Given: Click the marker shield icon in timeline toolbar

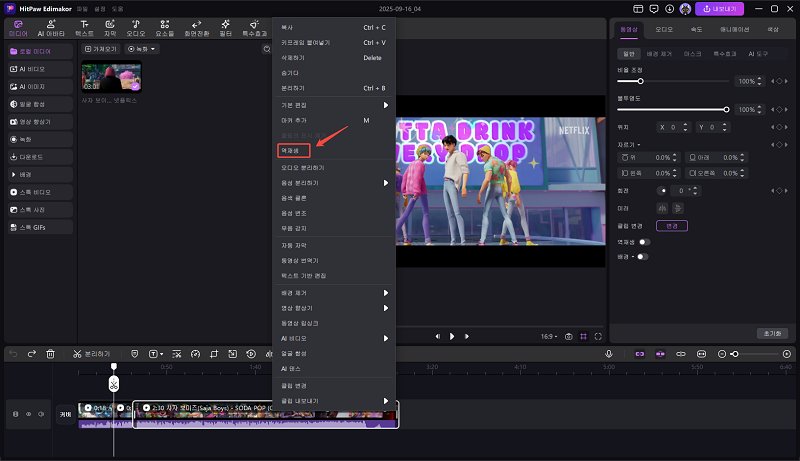Looking at the screenshot, I should 135,354.
